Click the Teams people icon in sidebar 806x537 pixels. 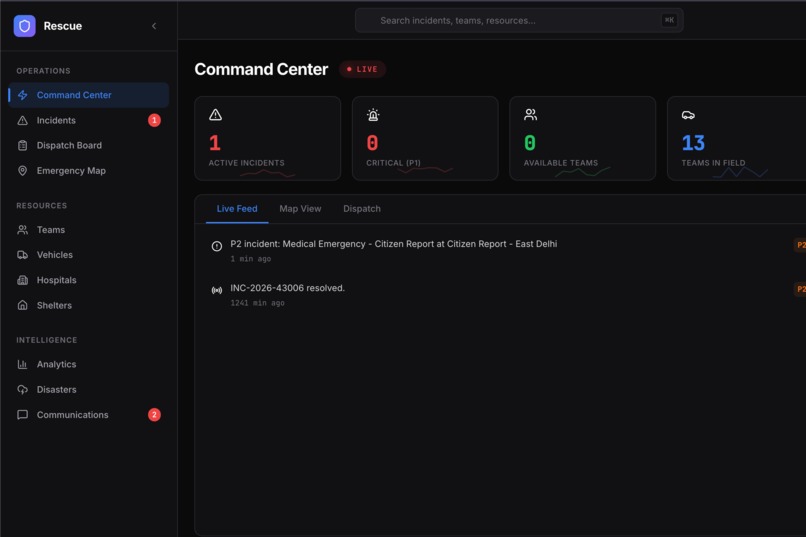click(23, 230)
